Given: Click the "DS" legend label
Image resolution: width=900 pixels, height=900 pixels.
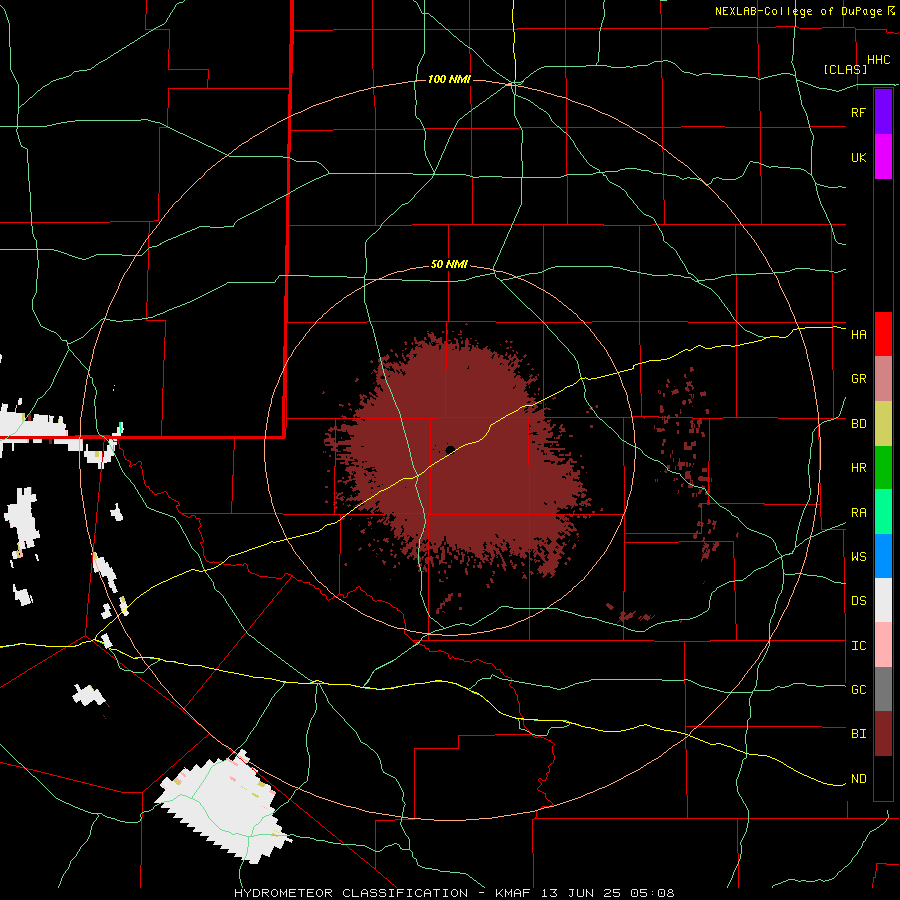Looking at the screenshot, I should pyautogui.click(x=858, y=601).
